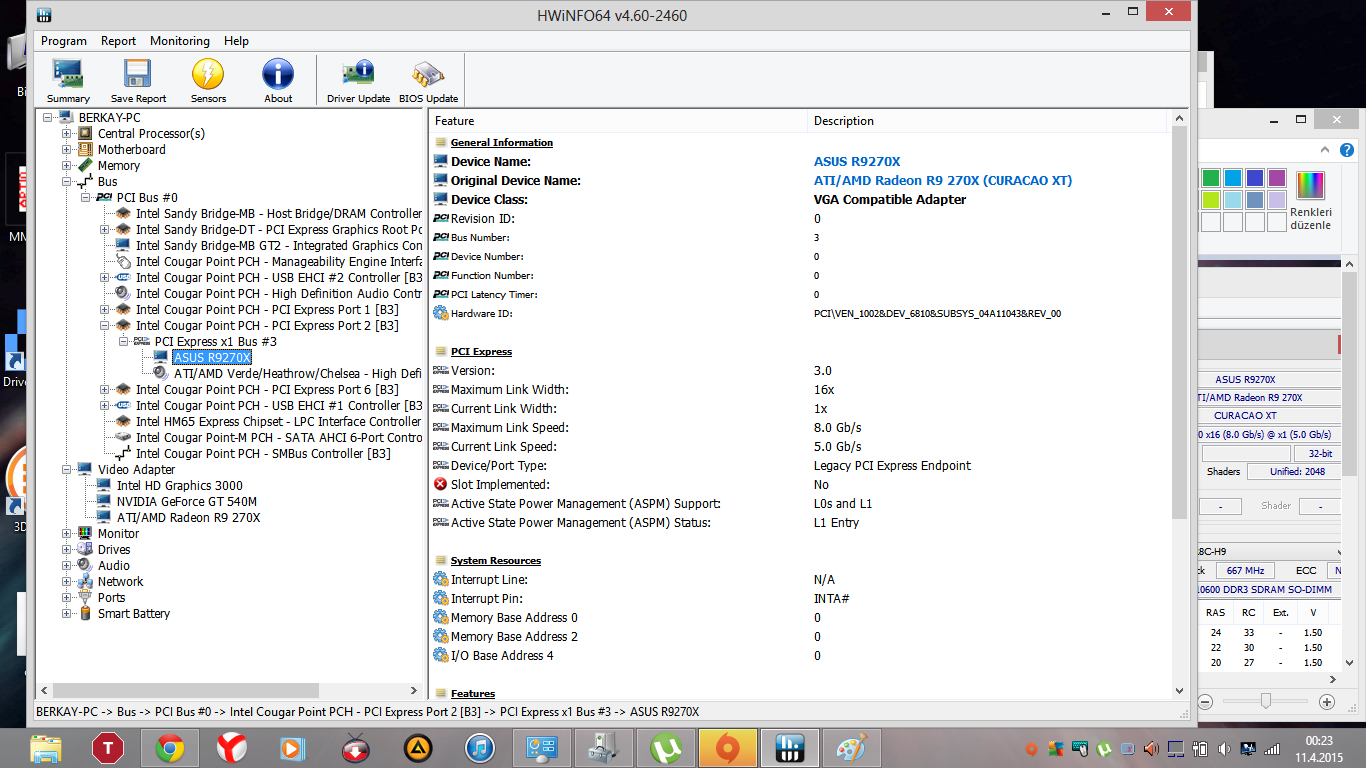
Task: Click the Paint help question icon
Action: (1347, 150)
